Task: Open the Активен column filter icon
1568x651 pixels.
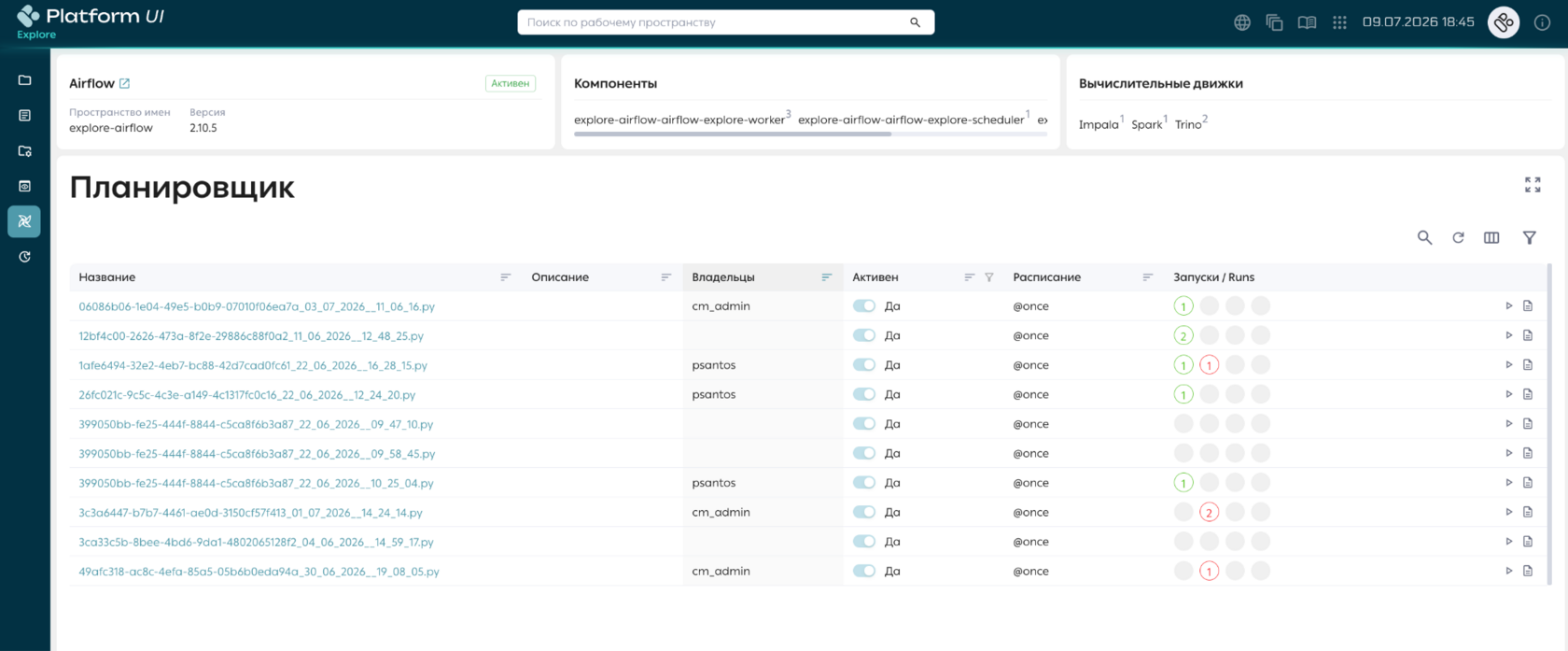Action: [989, 277]
